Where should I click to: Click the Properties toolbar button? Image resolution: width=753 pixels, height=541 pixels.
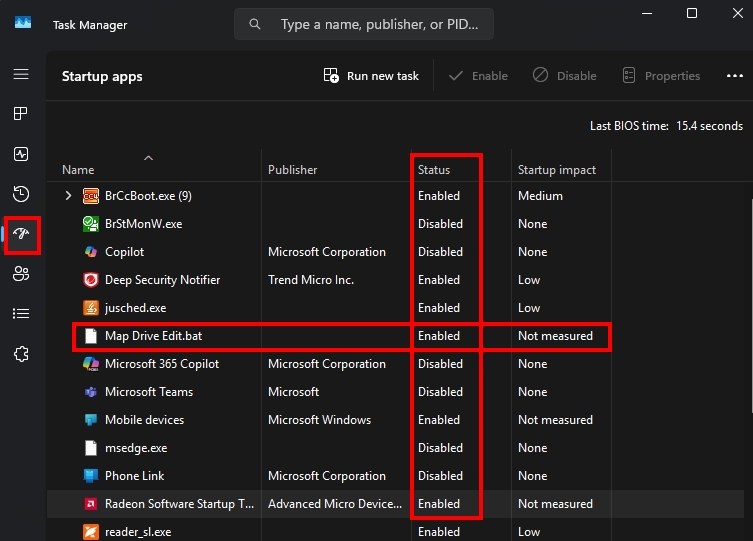tap(661, 76)
